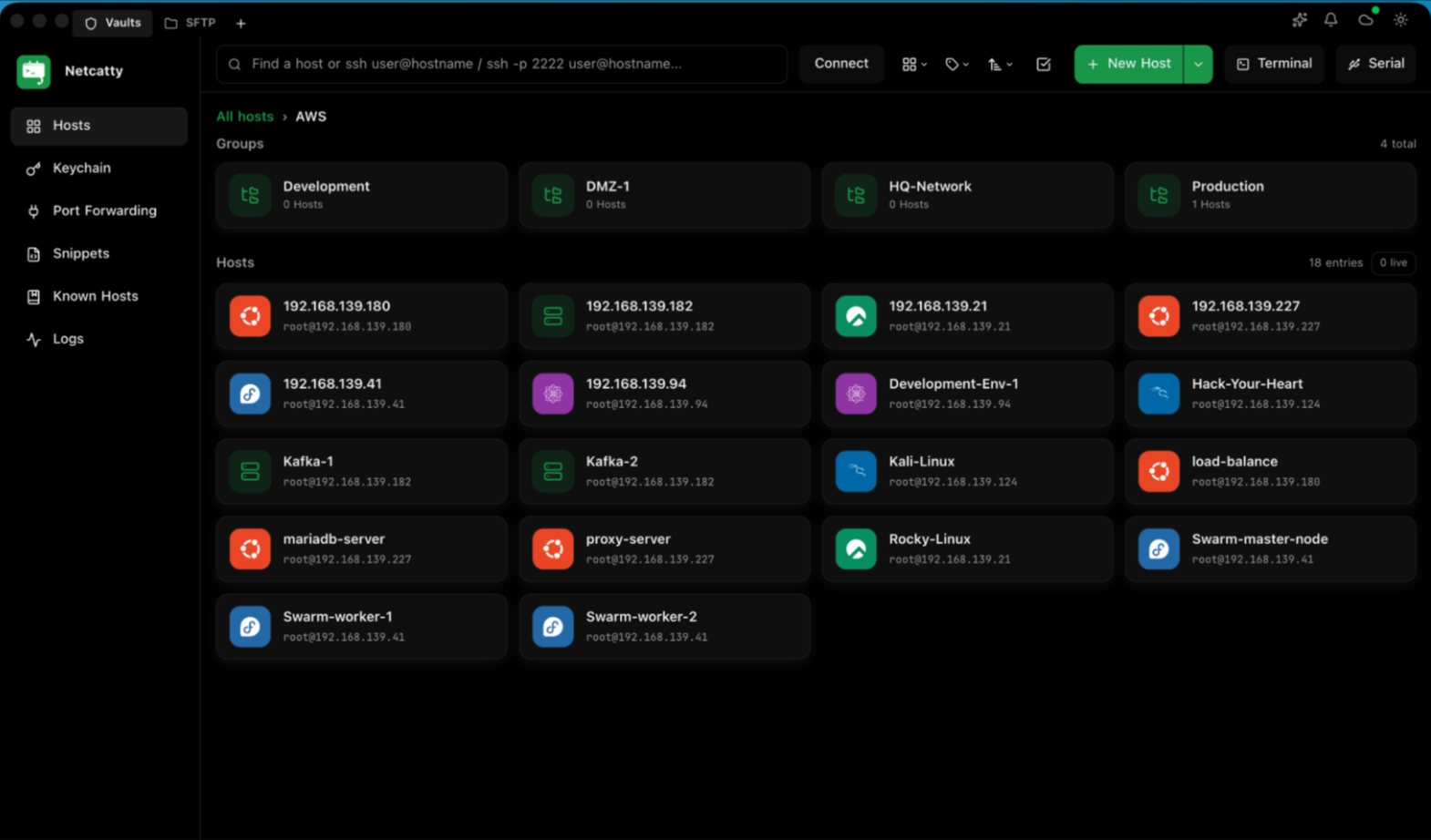The width and height of the screenshot is (1431, 840).
Task: Click the Connect button
Action: point(841,64)
